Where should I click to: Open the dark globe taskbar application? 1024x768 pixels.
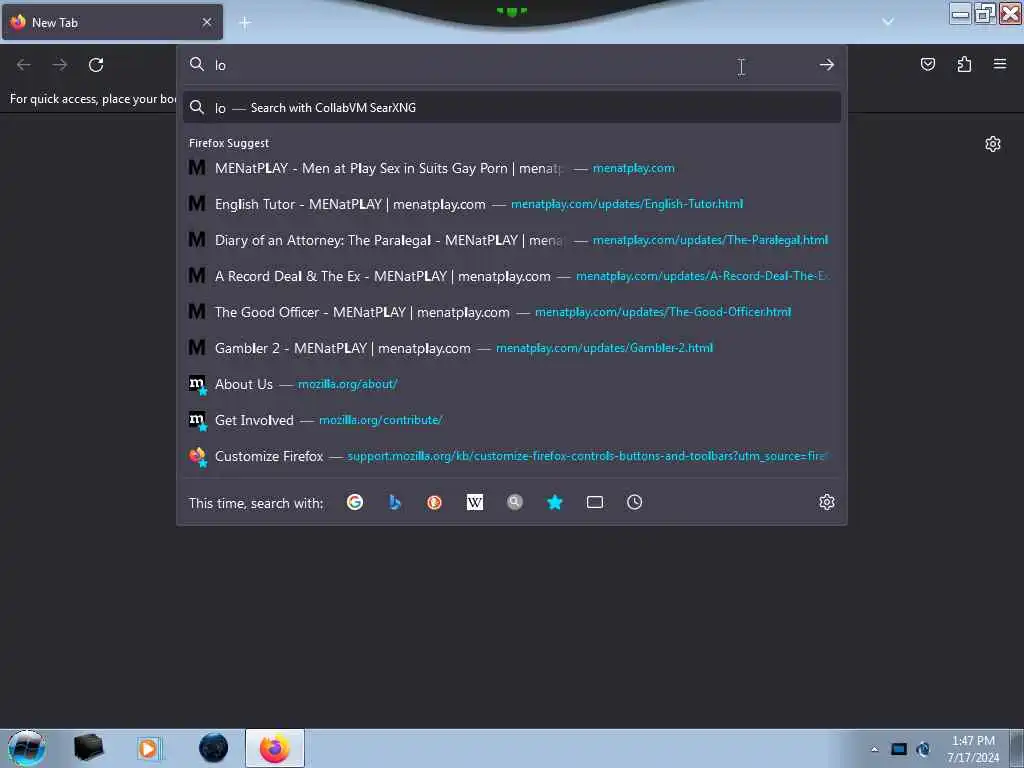pos(214,748)
